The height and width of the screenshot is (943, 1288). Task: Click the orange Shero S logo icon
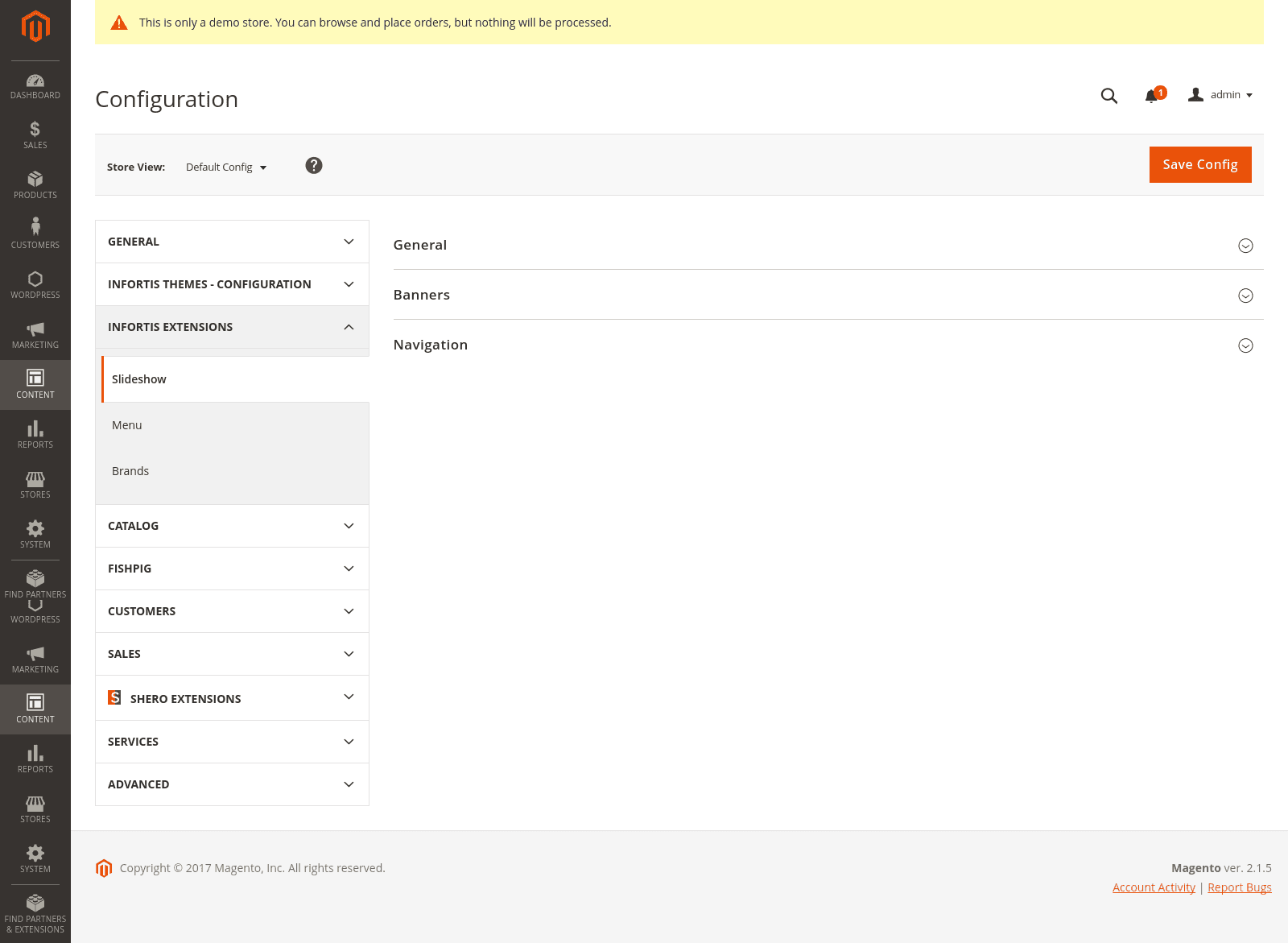(x=114, y=697)
